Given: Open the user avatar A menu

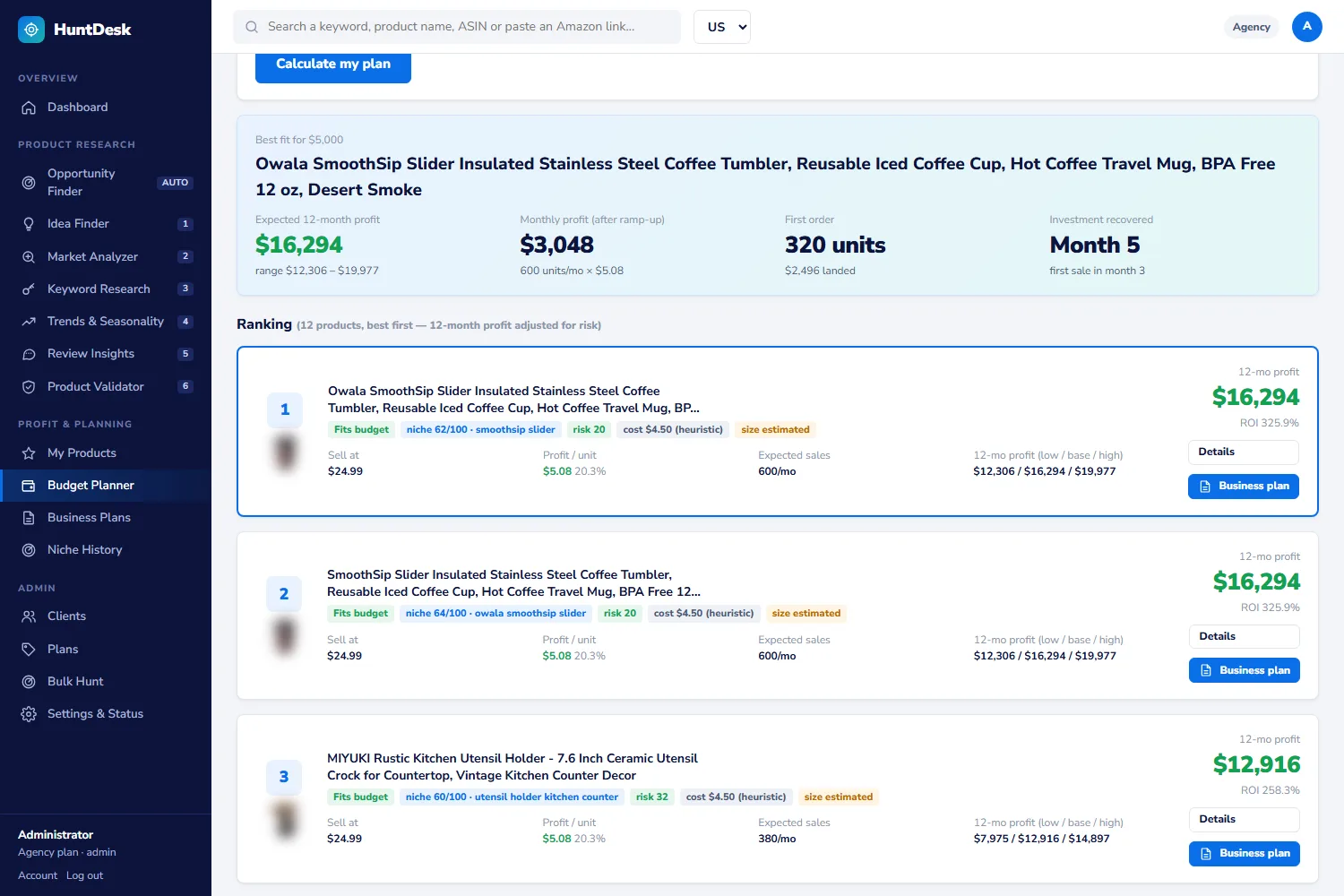Looking at the screenshot, I should click(x=1307, y=27).
